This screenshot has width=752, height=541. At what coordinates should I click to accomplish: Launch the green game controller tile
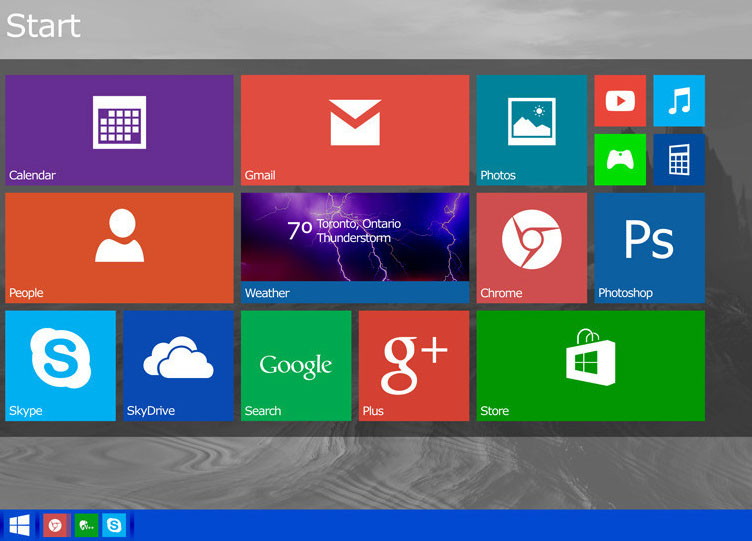tap(620, 160)
